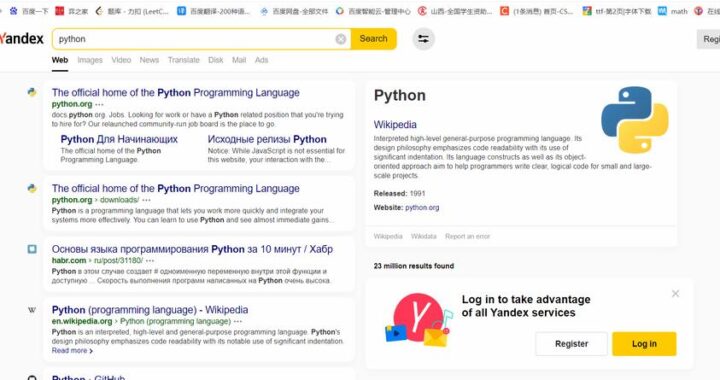Screen dimensions: 720x380
Task: Close the Yandex login promo card
Action: coord(675,294)
